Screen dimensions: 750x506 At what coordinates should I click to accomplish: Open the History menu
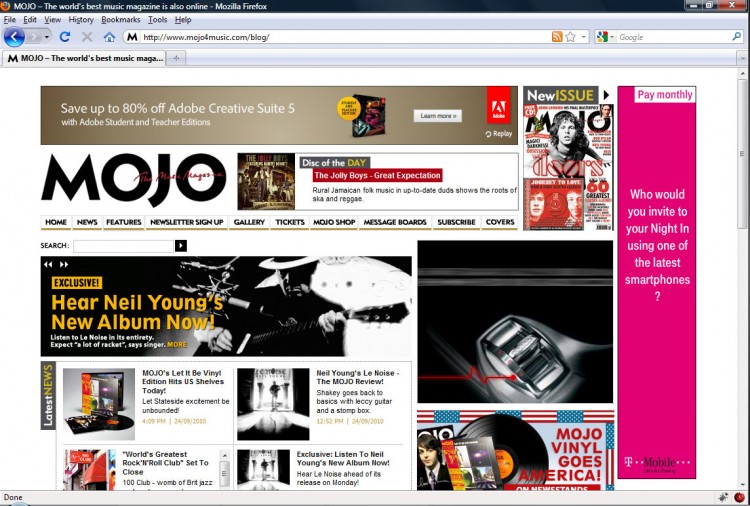click(81, 20)
